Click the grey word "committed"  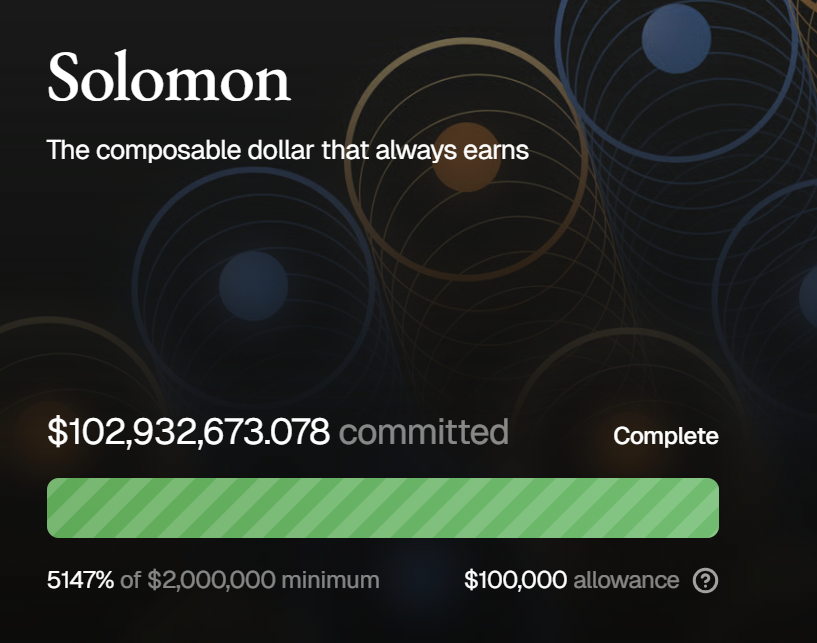pos(423,432)
